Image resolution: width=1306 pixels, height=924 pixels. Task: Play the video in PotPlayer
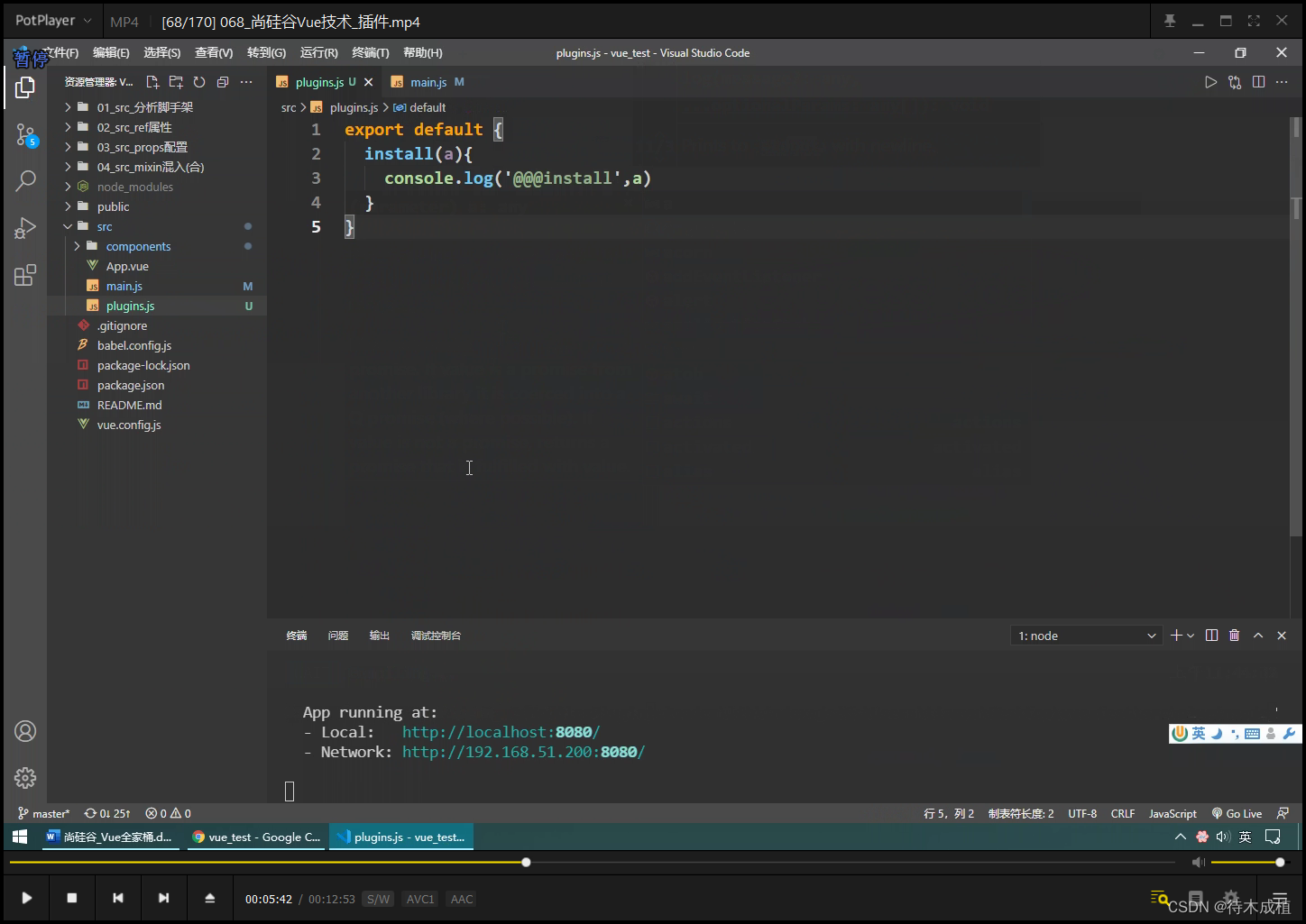tap(27, 898)
